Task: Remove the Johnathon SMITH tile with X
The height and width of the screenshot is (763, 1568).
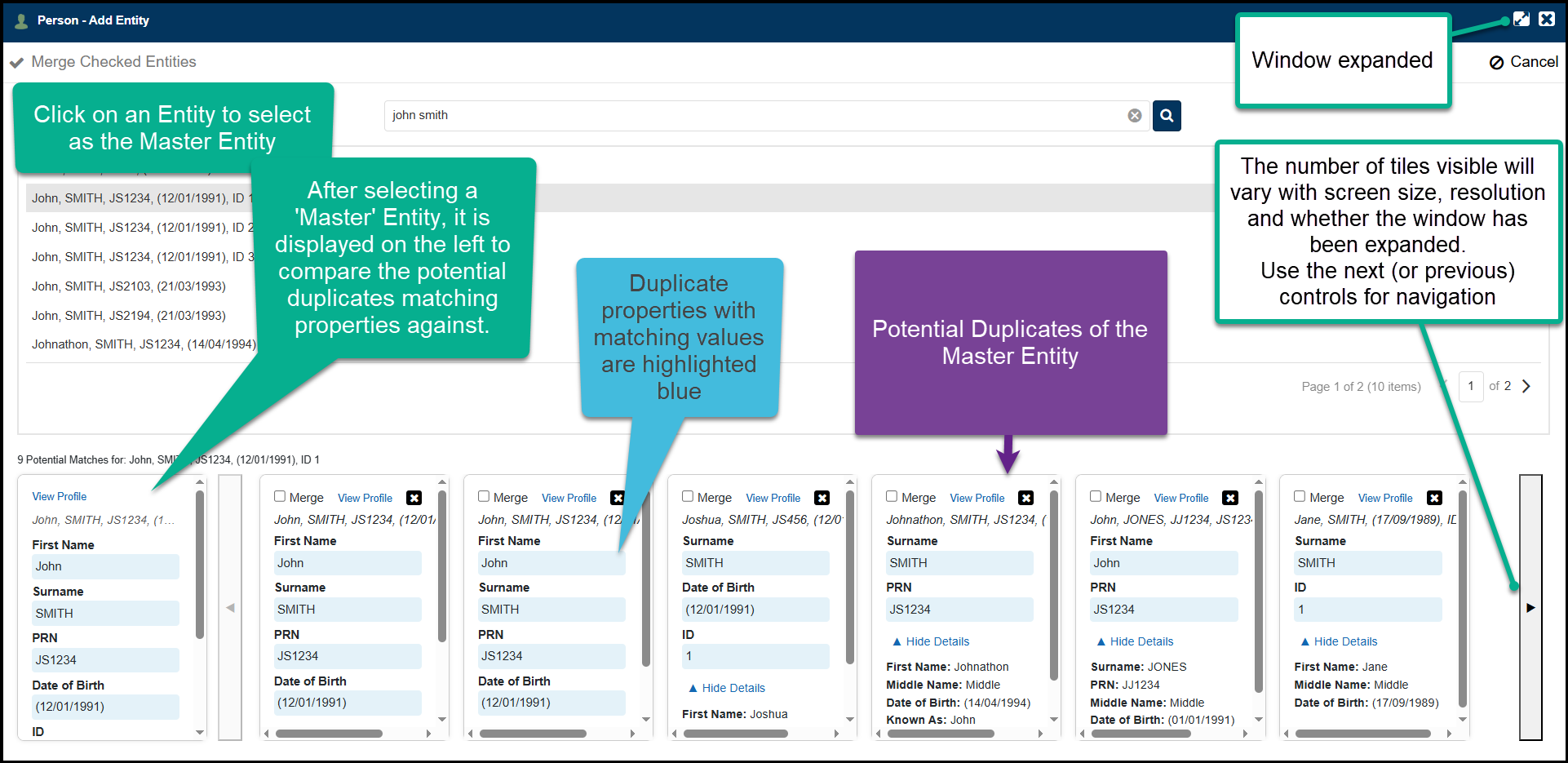Action: click(1025, 498)
